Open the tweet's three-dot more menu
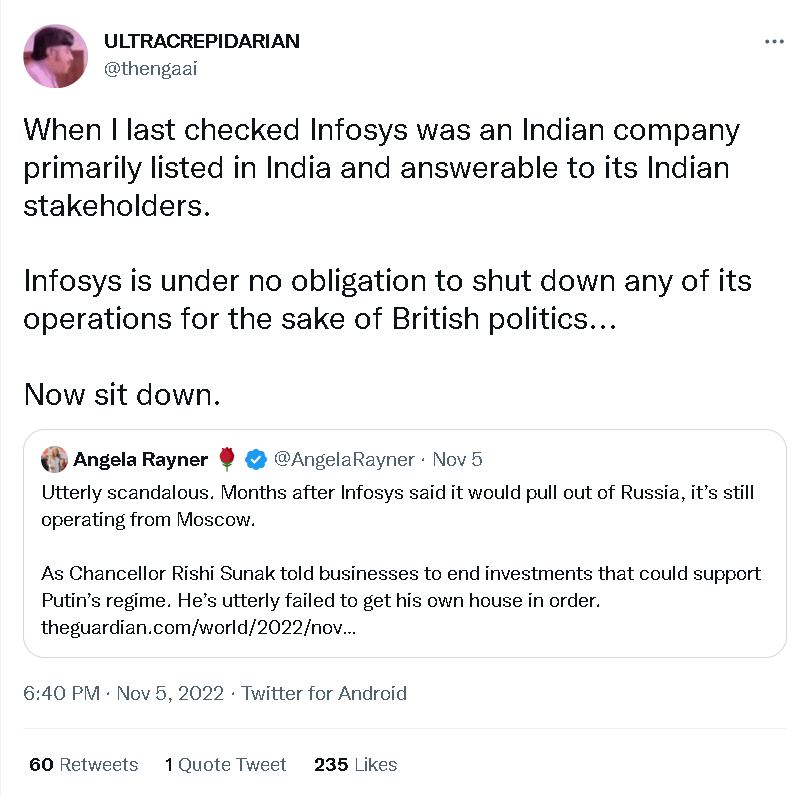This screenshot has width=804, height=797. pos(774,42)
